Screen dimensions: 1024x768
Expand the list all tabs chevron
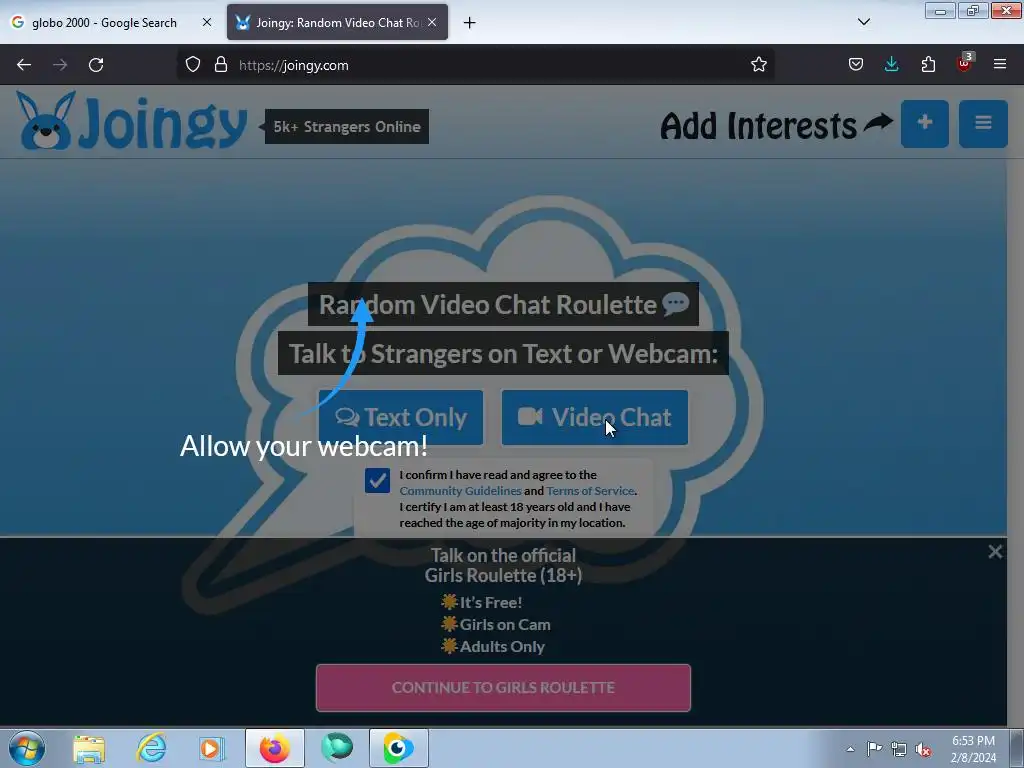tap(863, 22)
